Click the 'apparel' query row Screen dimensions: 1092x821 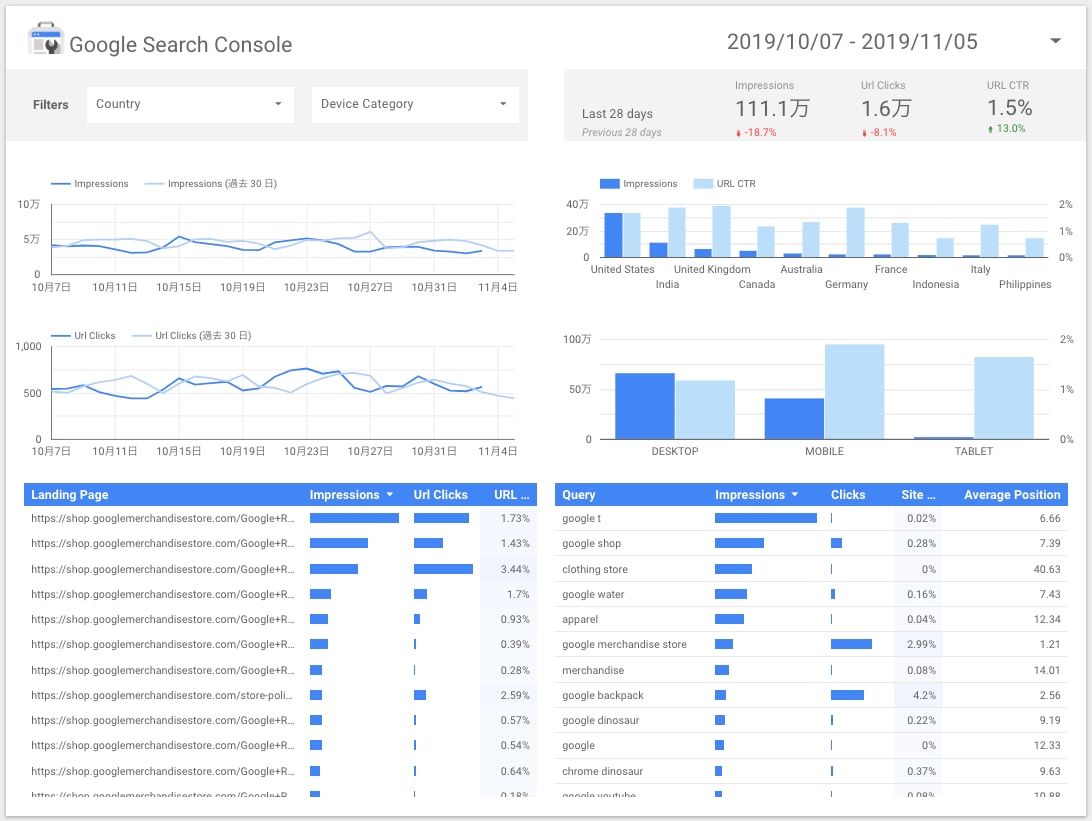coord(811,619)
